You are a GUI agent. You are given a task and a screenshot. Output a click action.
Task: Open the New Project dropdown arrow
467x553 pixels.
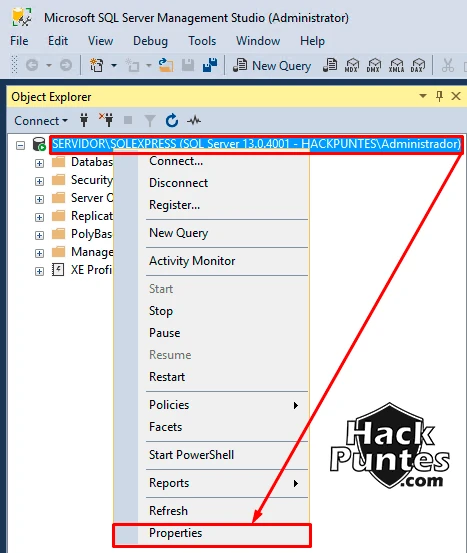(x=114, y=66)
